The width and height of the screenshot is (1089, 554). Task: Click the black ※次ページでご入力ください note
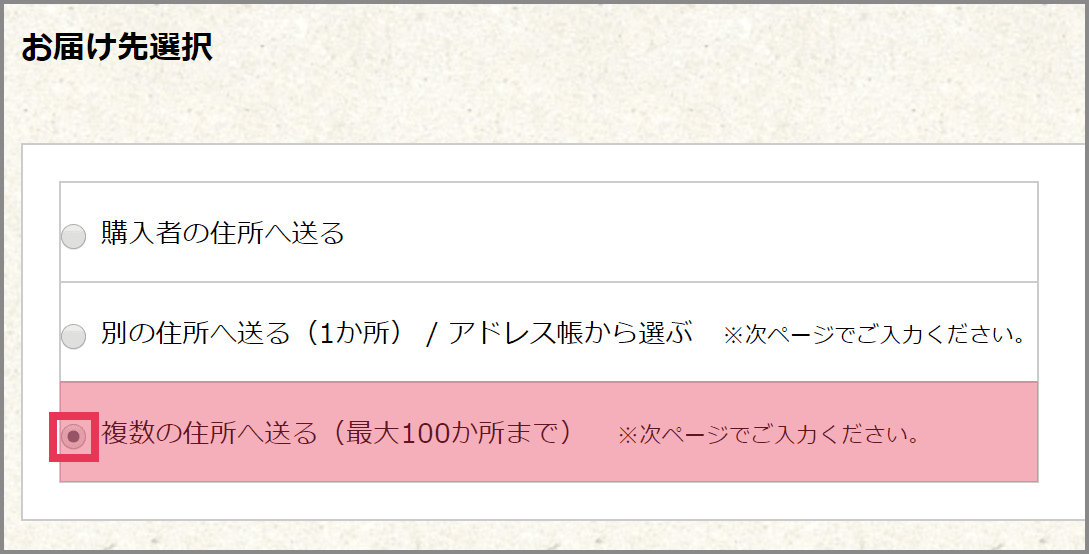(875, 335)
